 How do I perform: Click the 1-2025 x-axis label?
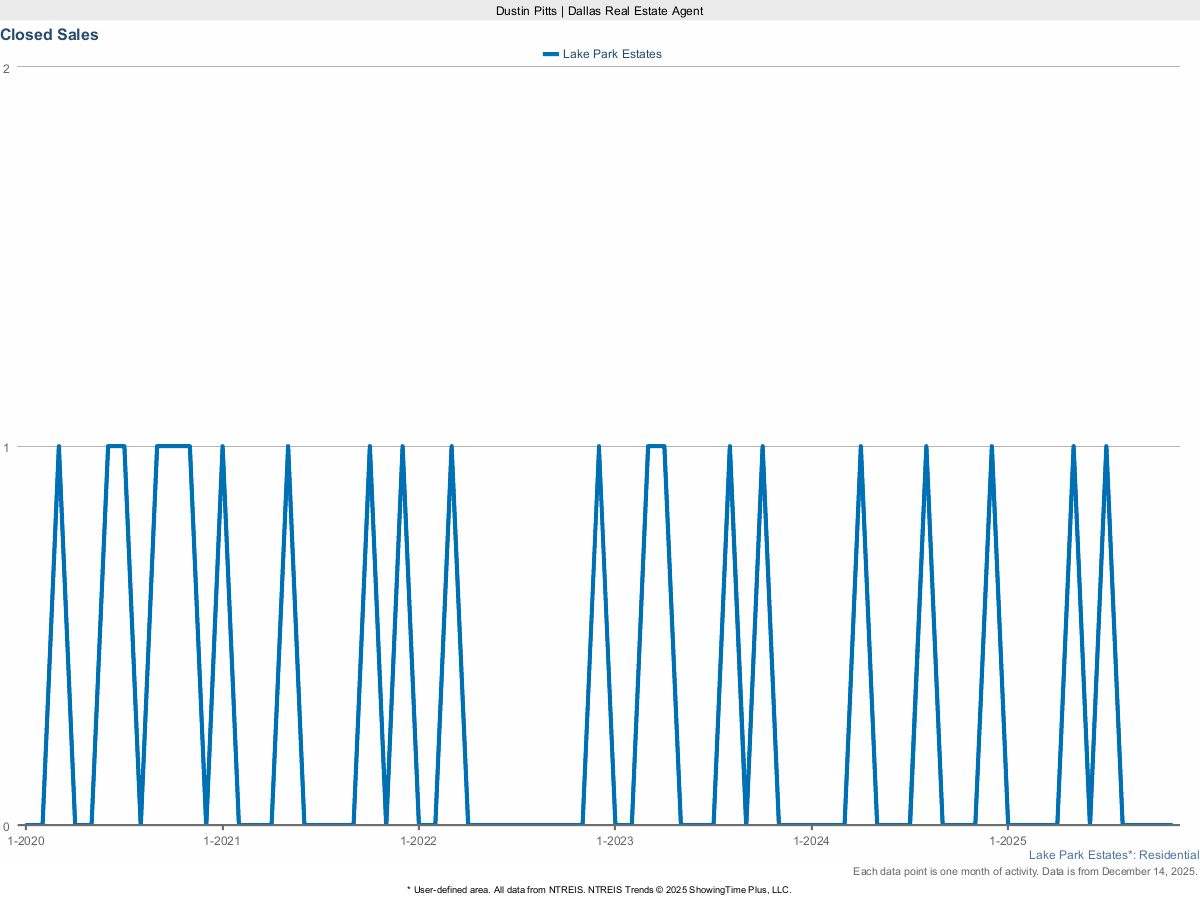point(1007,841)
